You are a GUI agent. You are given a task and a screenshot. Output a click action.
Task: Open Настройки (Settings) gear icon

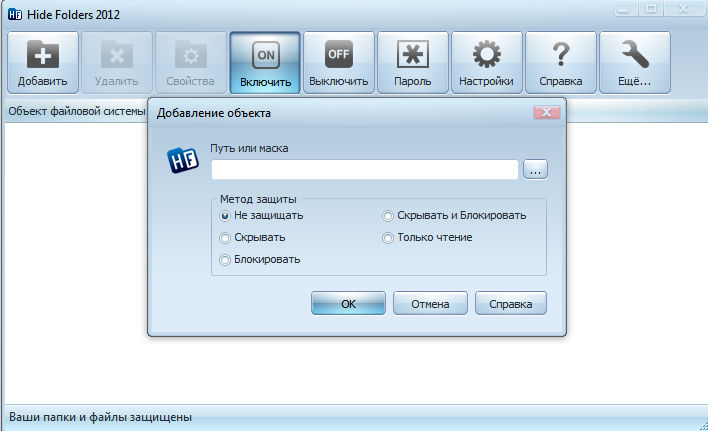point(486,61)
